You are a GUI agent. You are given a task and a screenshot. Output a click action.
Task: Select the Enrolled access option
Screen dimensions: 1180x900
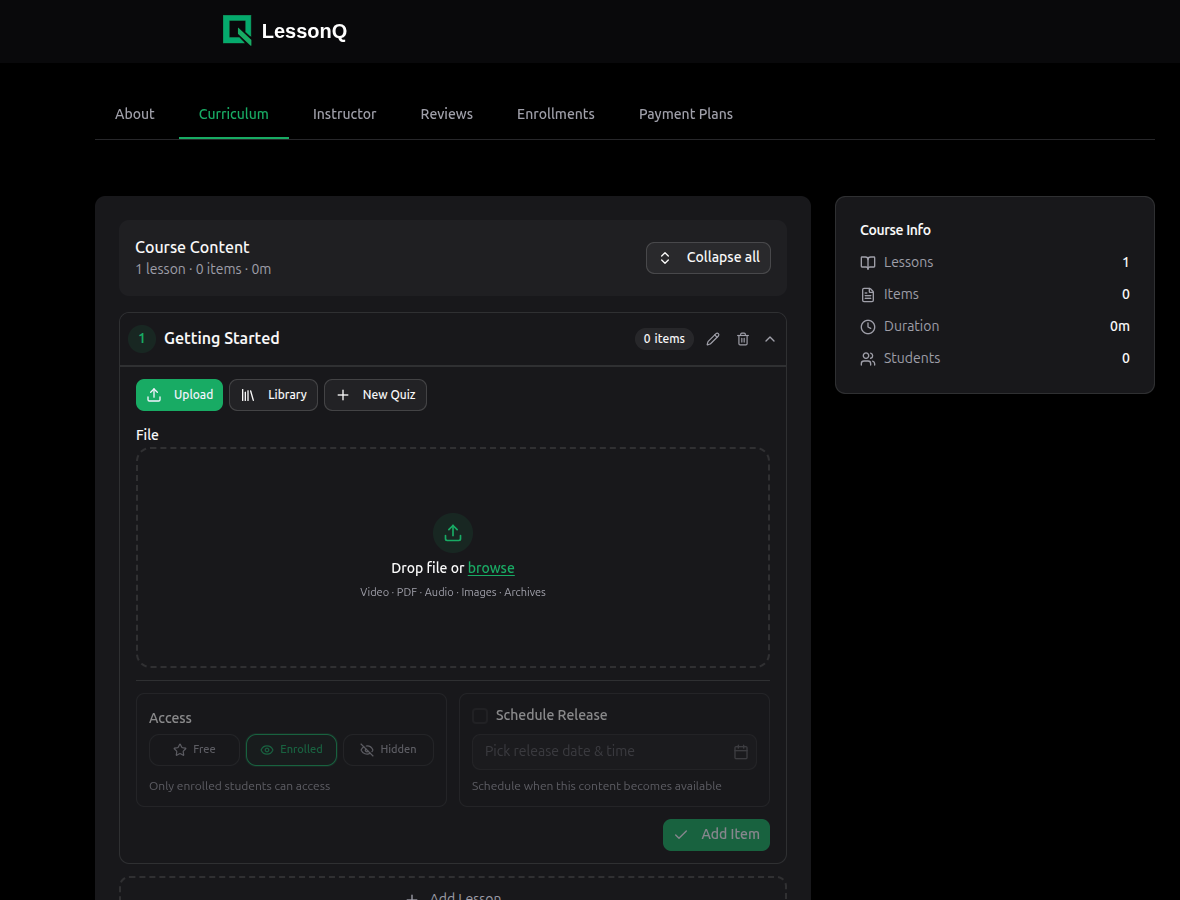(291, 750)
